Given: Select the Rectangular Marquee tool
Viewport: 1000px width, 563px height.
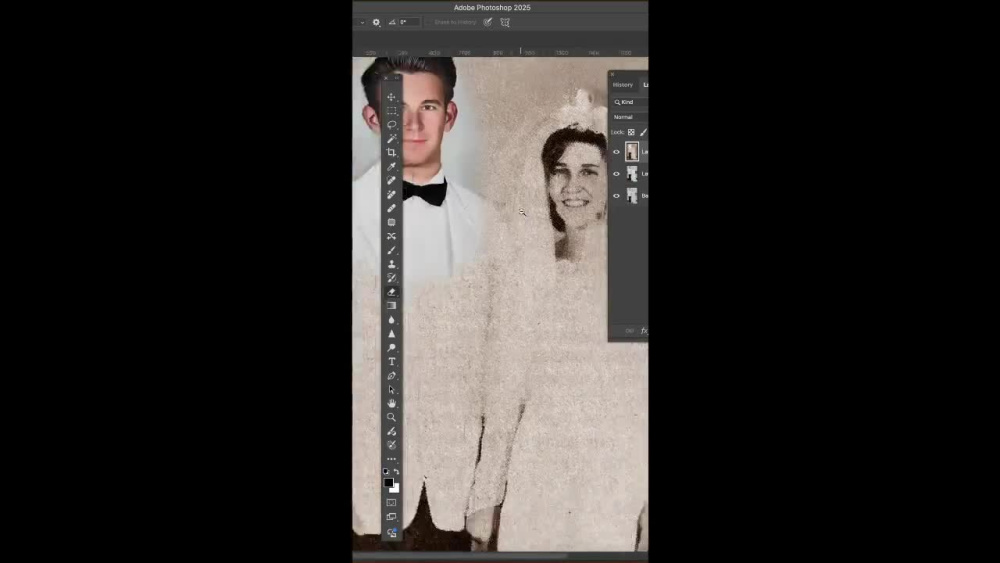Looking at the screenshot, I should click(x=392, y=111).
